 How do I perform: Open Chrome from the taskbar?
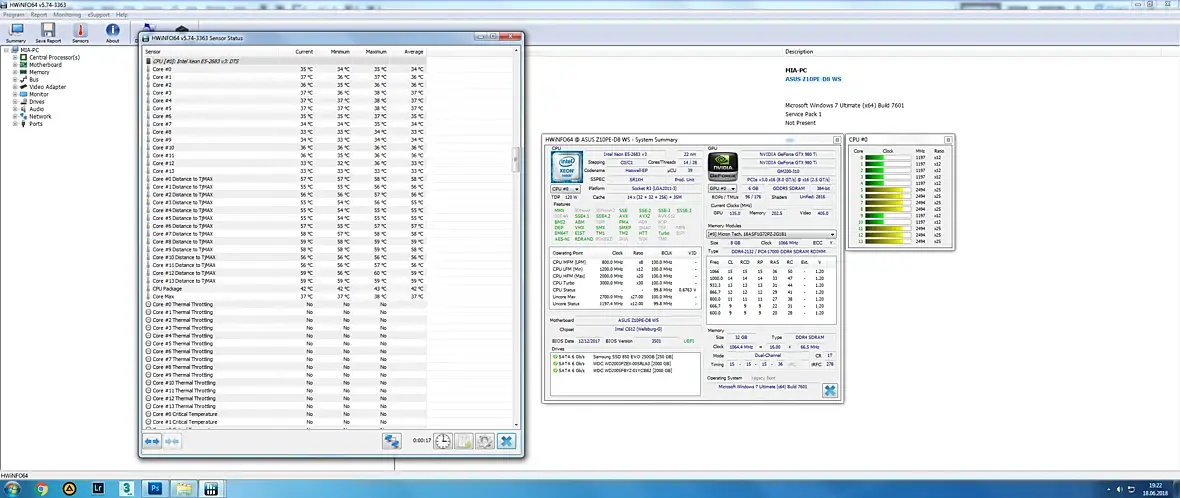click(x=41, y=488)
